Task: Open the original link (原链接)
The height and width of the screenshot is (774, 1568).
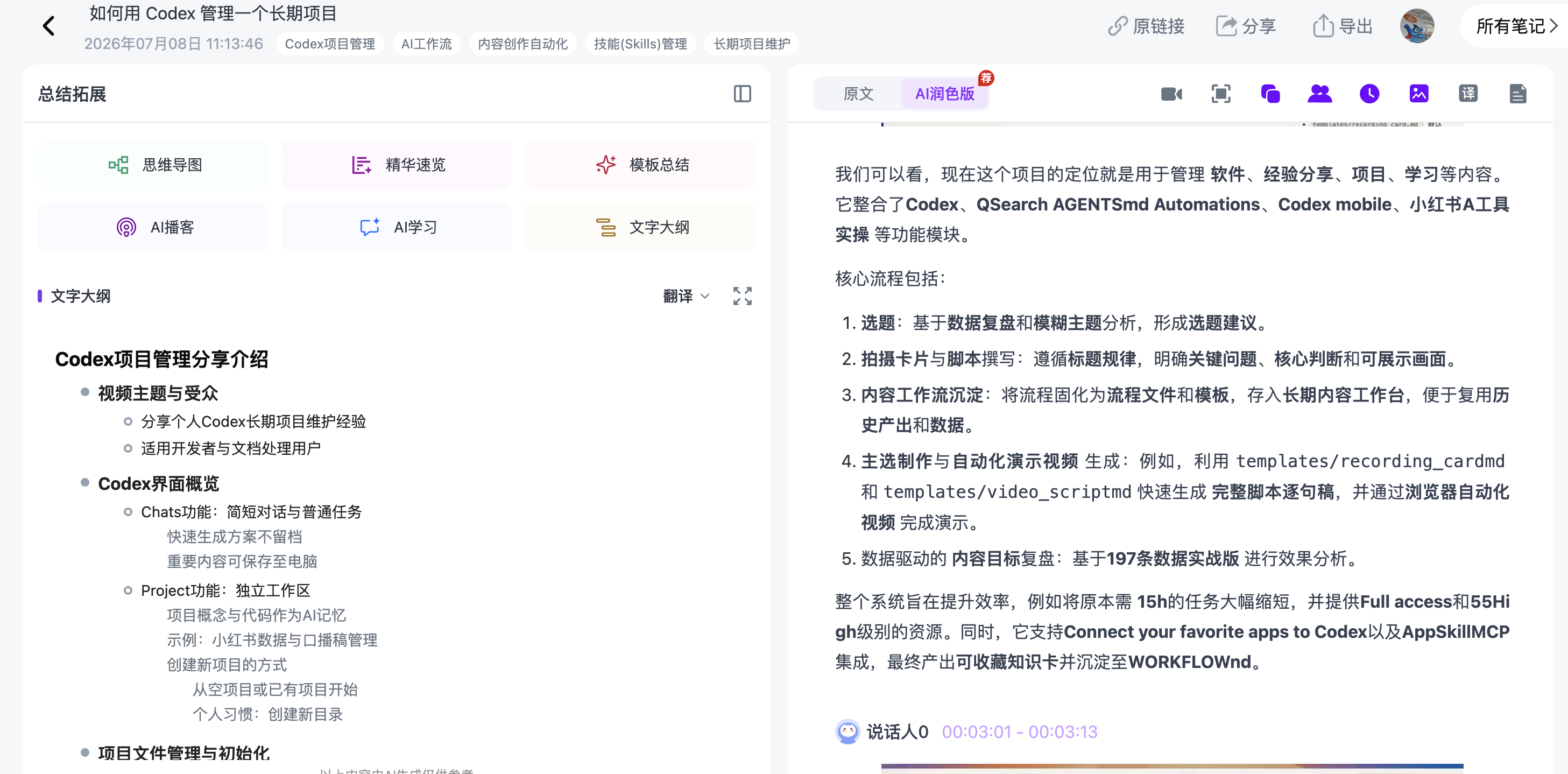Action: click(1146, 26)
